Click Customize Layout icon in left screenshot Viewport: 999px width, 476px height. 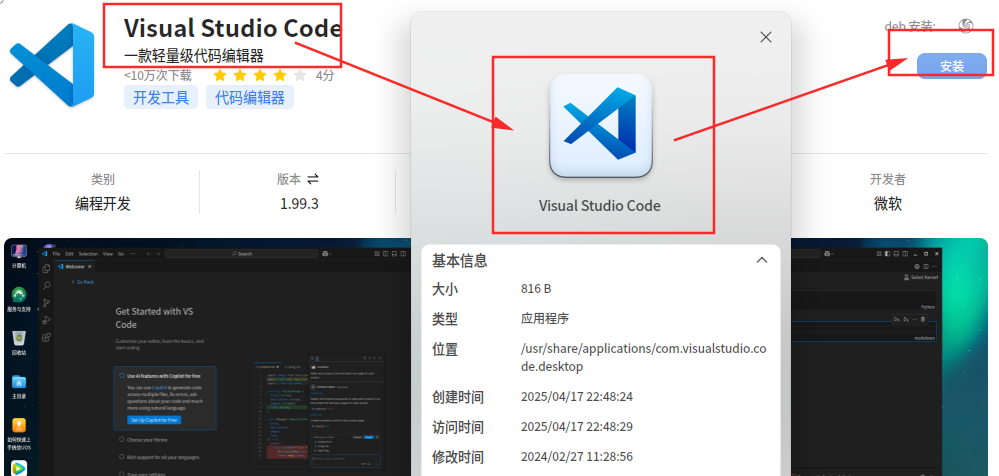coord(377,254)
